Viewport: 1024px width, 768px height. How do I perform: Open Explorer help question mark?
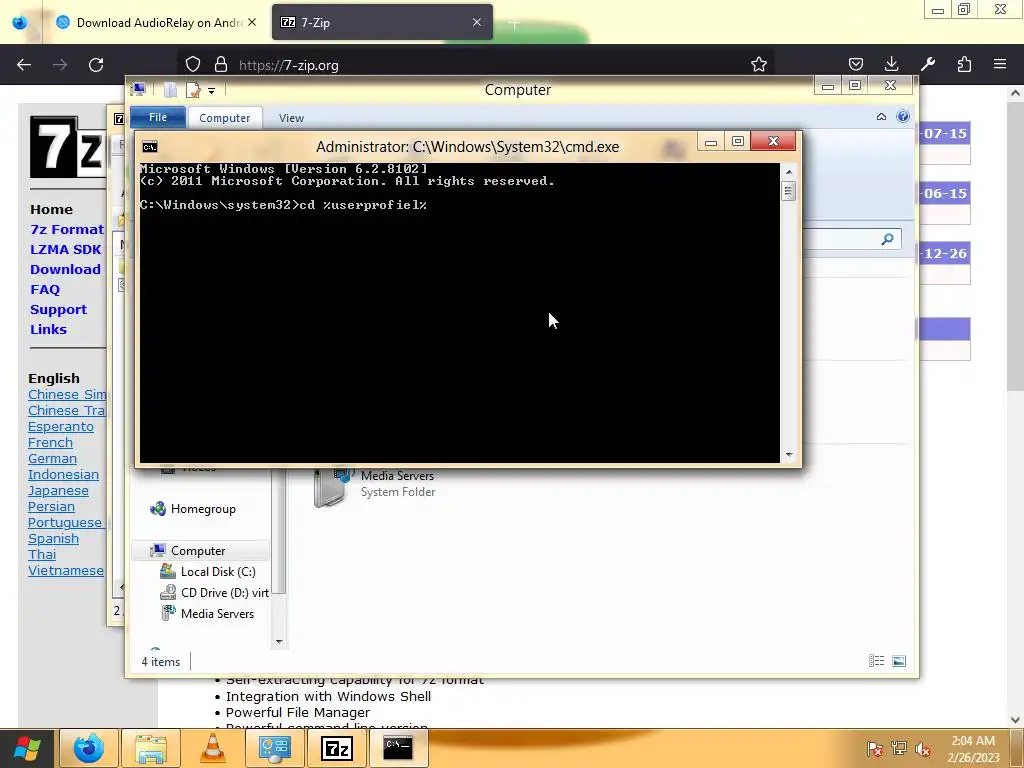(x=903, y=116)
